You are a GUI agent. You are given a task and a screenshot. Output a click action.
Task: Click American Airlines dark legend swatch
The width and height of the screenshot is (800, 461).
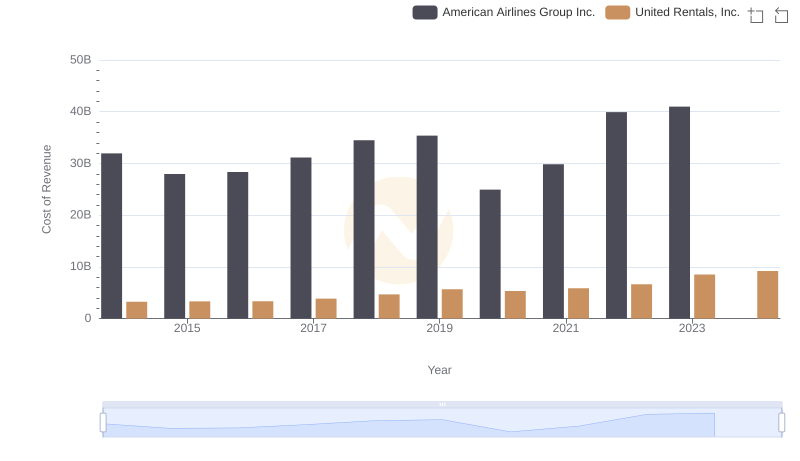425,12
